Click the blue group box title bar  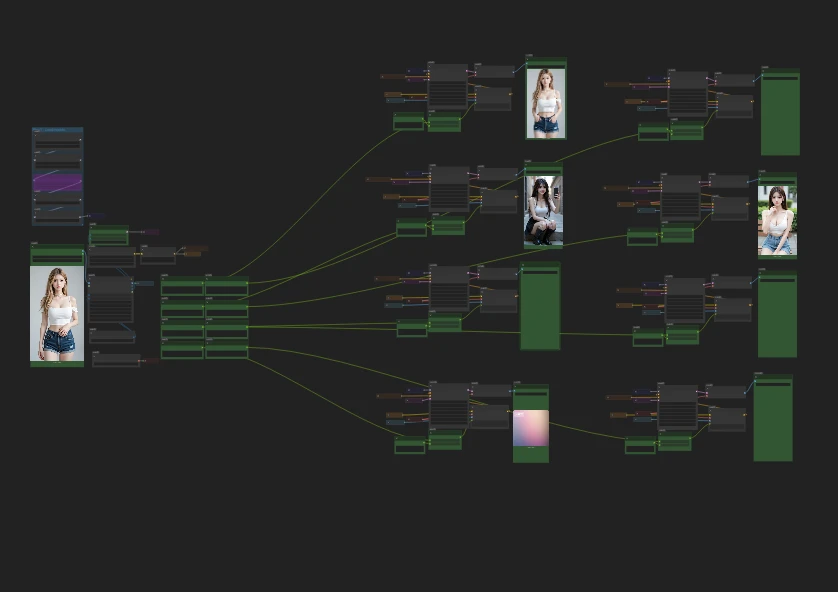click(x=57, y=129)
